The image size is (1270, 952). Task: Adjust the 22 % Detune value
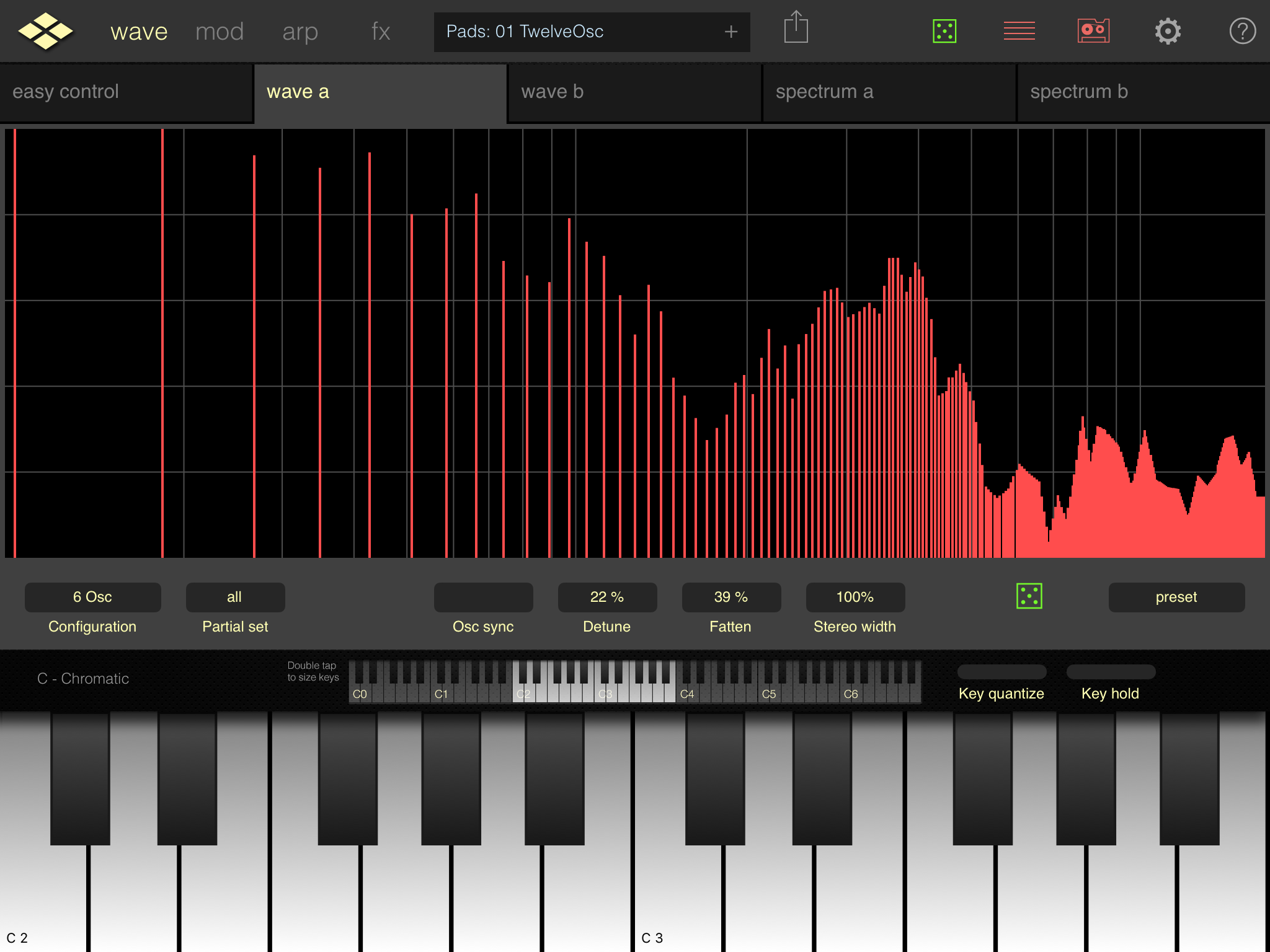tap(608, 597)
